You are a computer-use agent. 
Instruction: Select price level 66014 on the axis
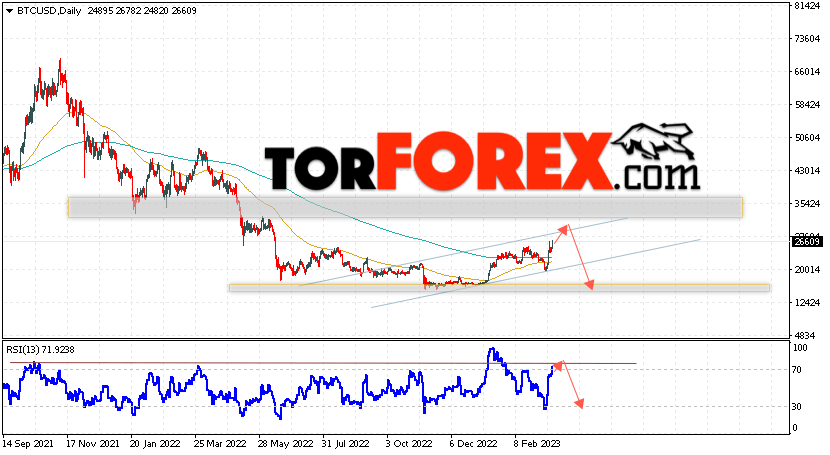coord(807,71)
